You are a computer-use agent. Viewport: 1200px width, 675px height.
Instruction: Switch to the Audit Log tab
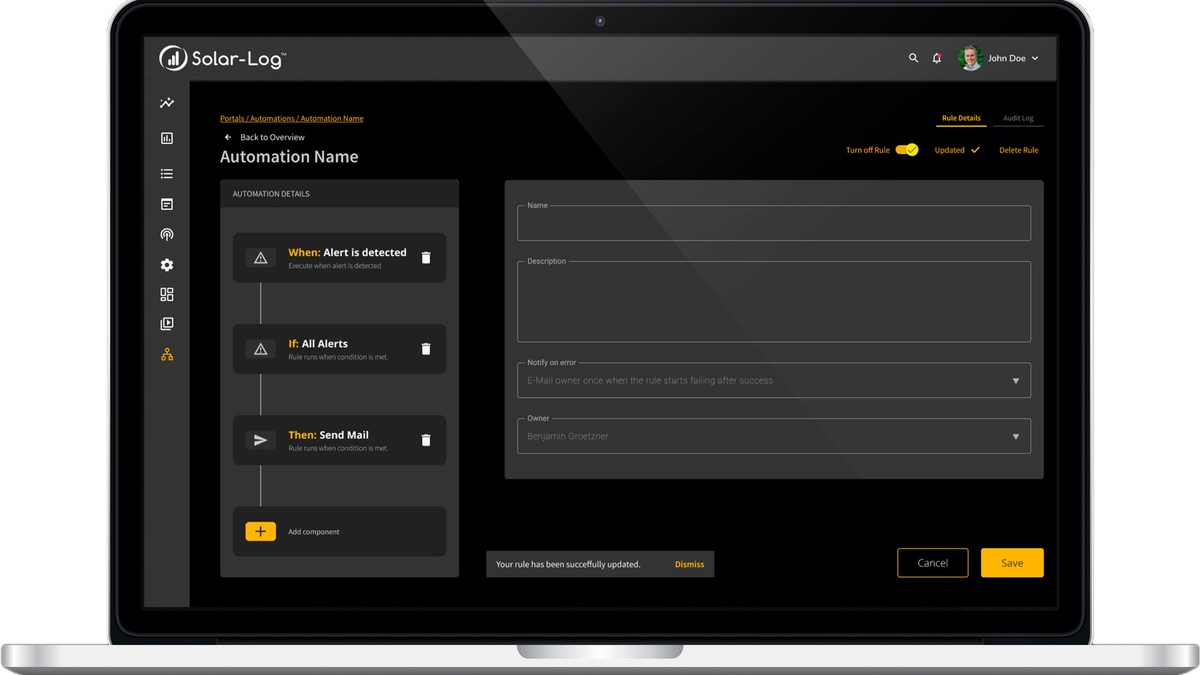[x=1018, y=118]
